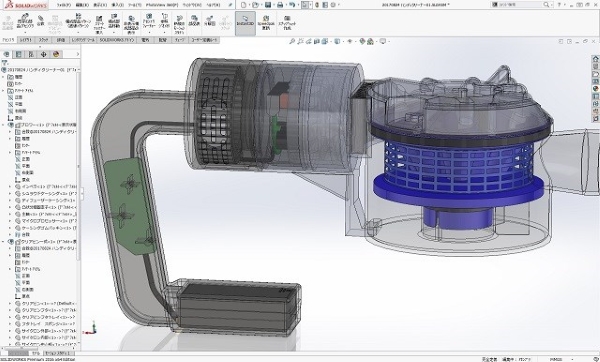The image size is (600, 362).
Task: Click Zoom to Fit in heads-up view toolbar
Action: [x=292, y=41]
